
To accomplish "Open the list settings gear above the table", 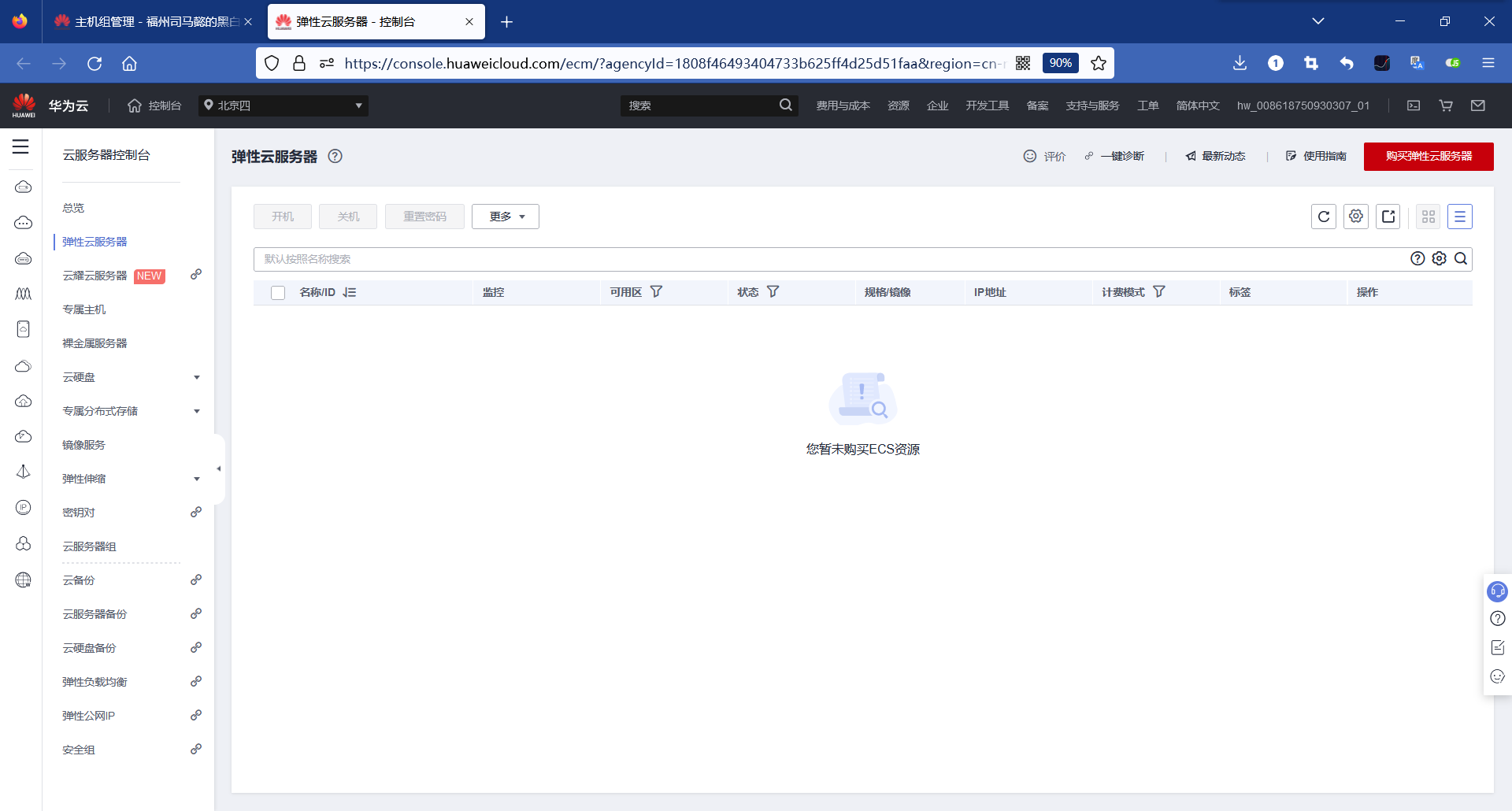I will coord(1355,217).
